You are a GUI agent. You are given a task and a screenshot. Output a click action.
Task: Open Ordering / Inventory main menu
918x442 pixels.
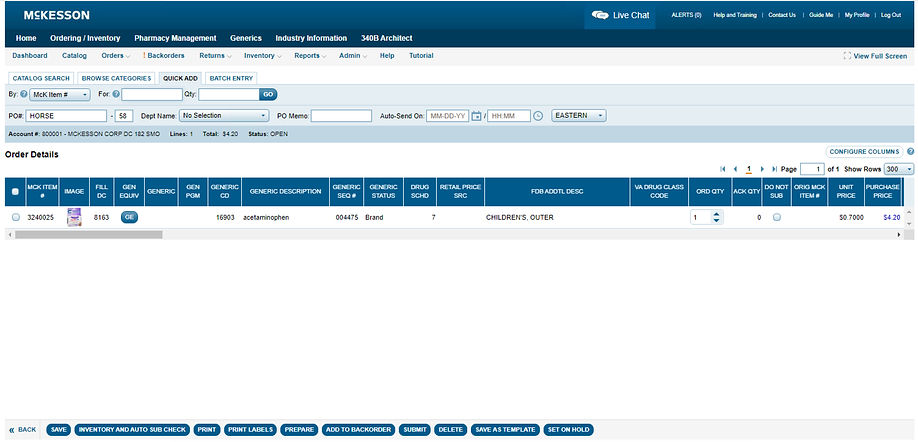(x=85, y=38)
